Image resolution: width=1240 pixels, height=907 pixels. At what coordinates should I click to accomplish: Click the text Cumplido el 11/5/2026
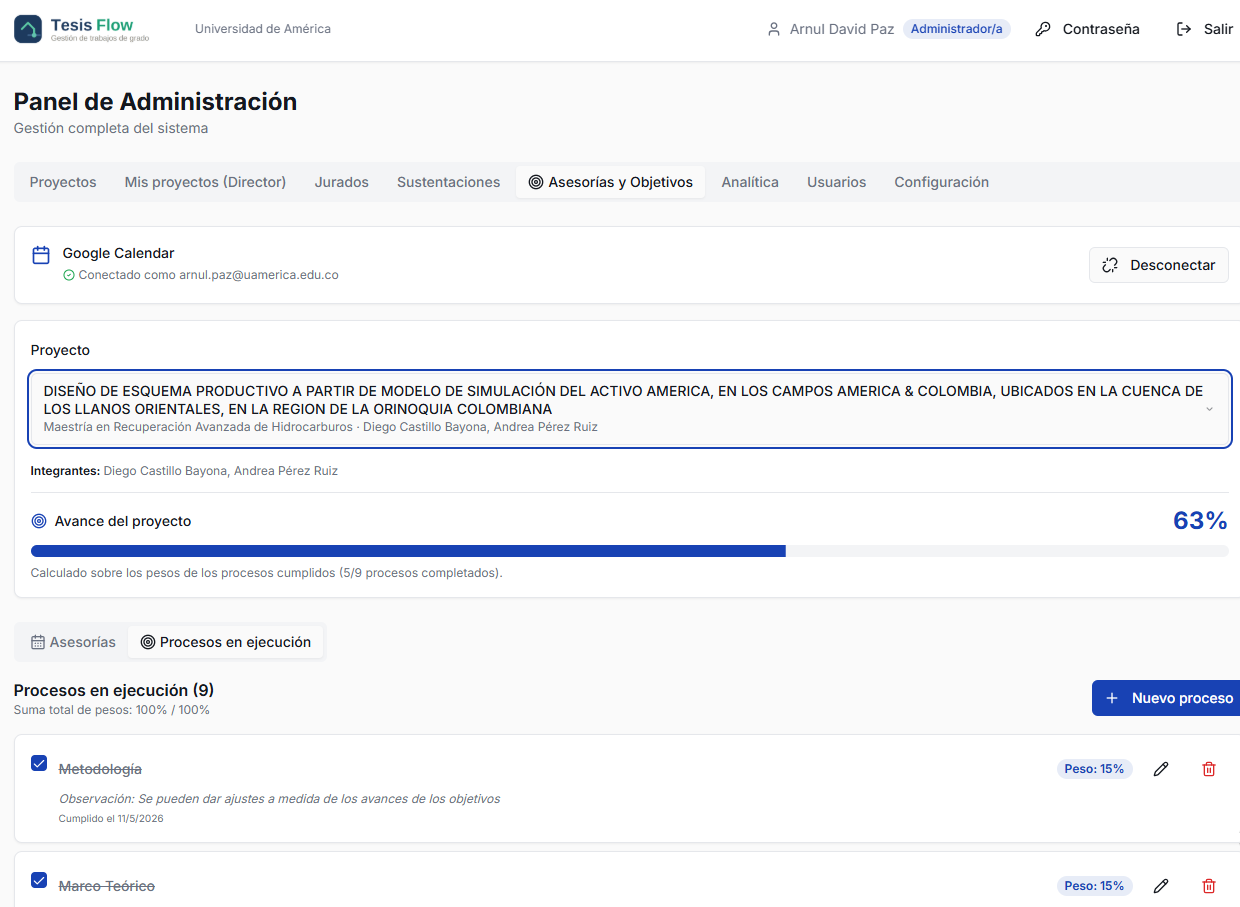[x=111, y=819]
